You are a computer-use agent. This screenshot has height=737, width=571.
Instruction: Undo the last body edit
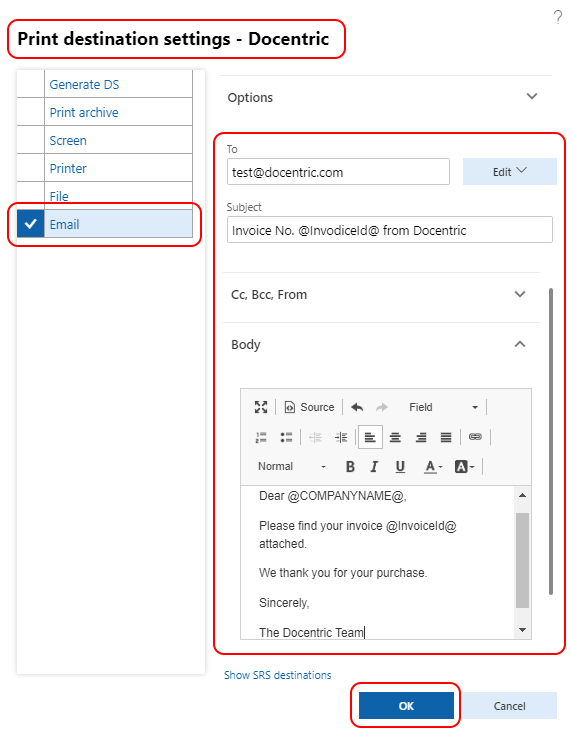pyautogui.click(x=357, y=407)
